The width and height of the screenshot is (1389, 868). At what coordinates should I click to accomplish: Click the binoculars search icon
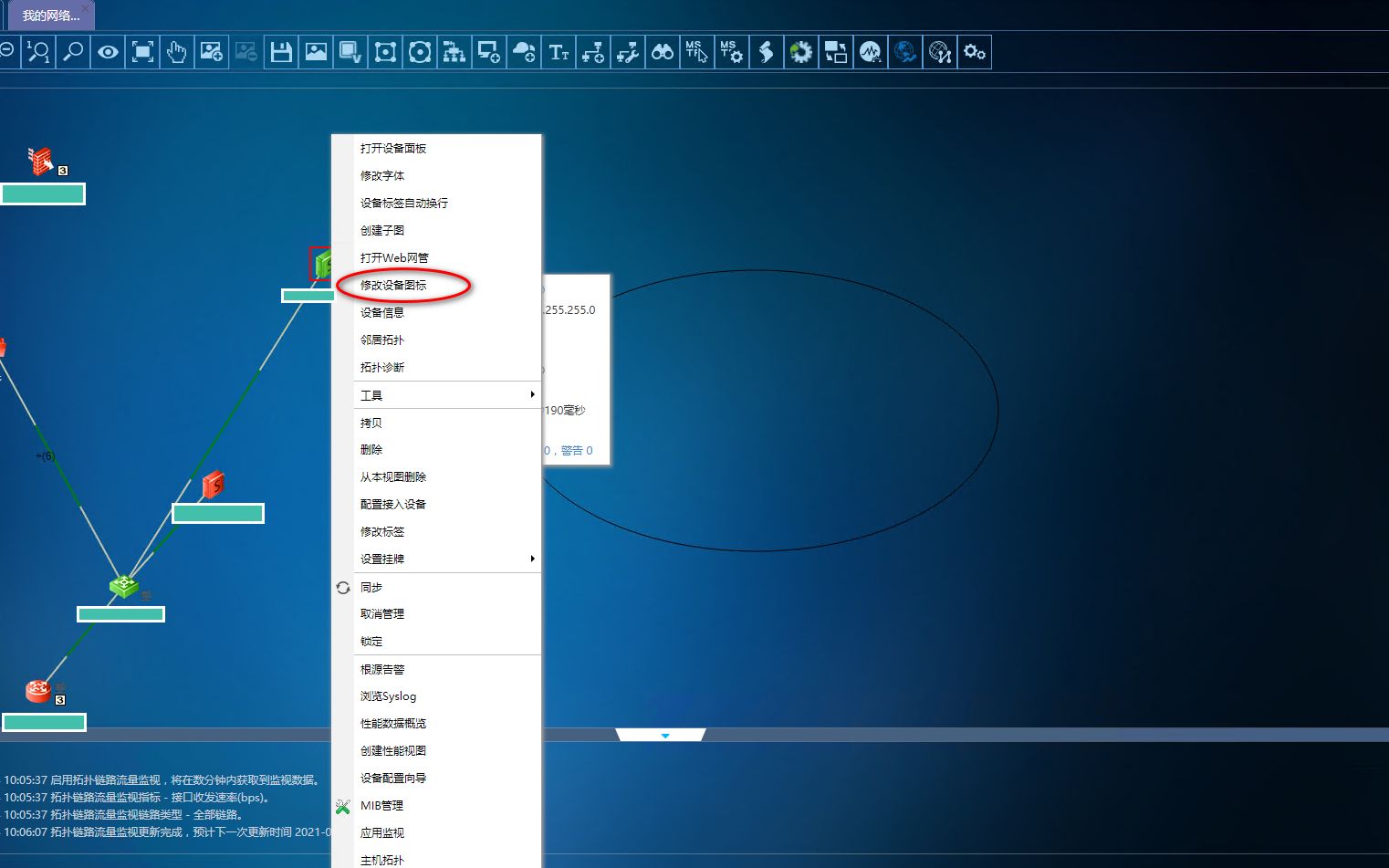[x=663, y=52]
